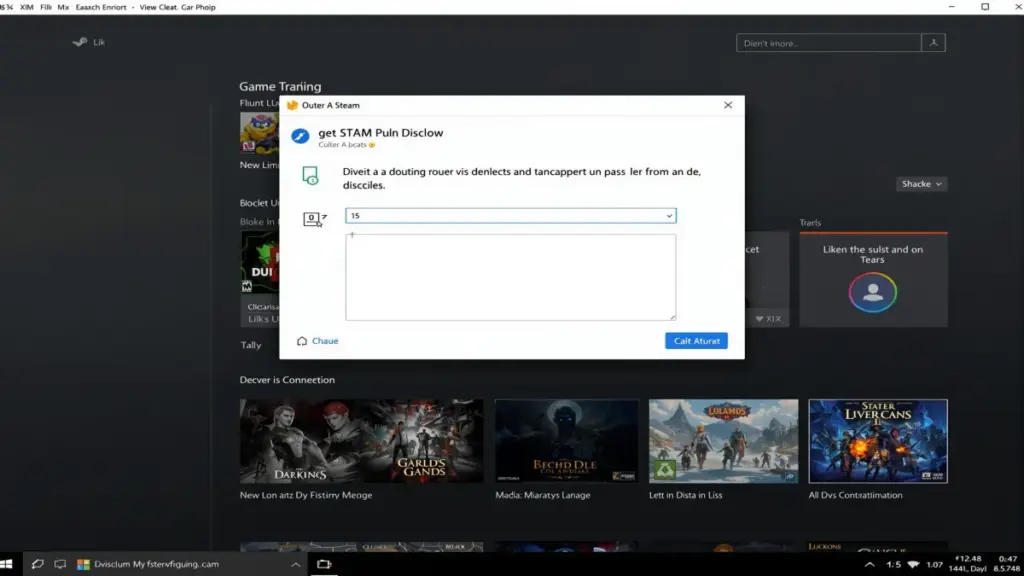Click the rainbow color ring avatar in the Tears panel
Screen dimensions: 1024x576
872,293
